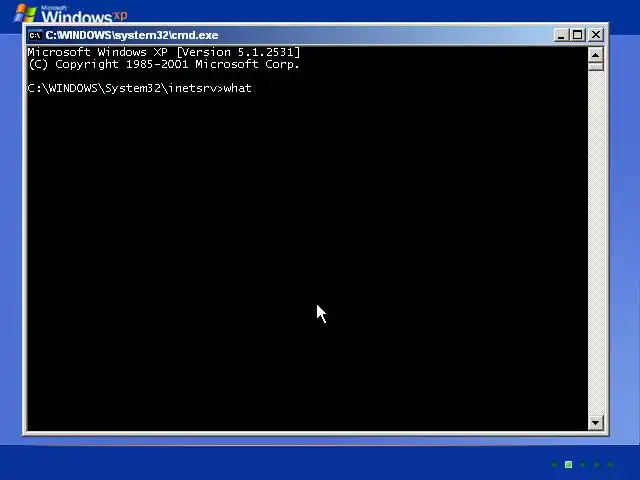Image resolution: width=640 pixels, height=480 pixels.
Task: Click the scrollbar down arrow
Action: (596, 423)
